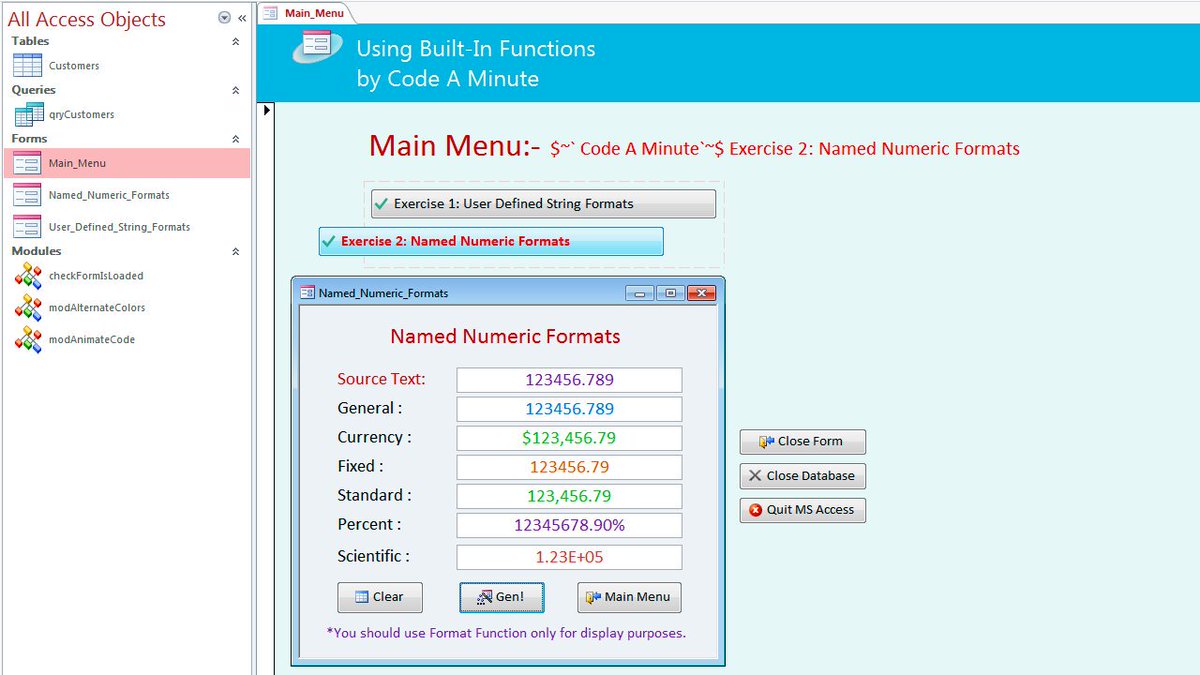This screenshot has width=1200, height=675.
Task: Click the Close Form button
Action: (803, 441)
